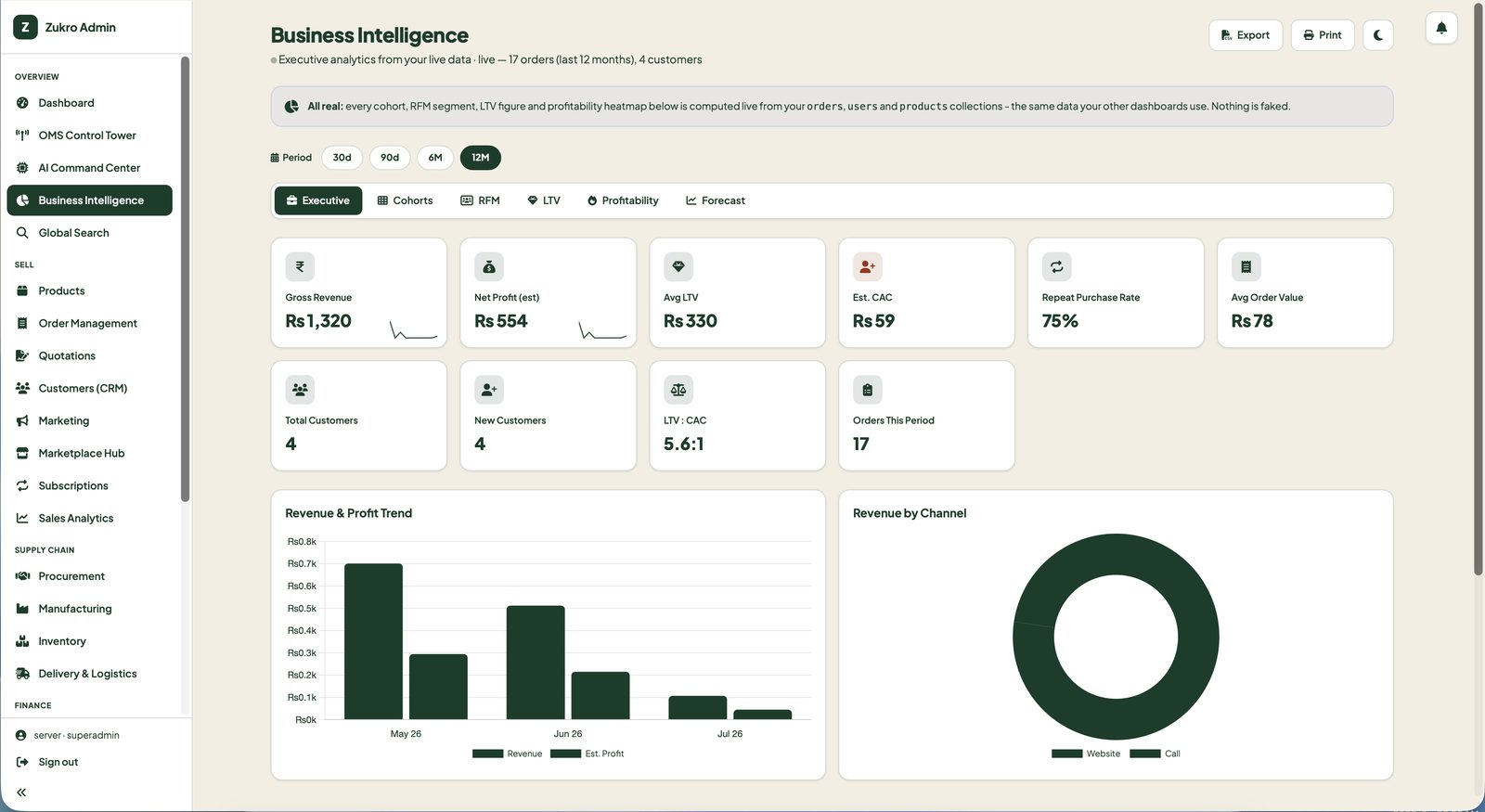Click the Gross Revenue sparkline
The width and height of the screenshot is (1485, 812).
pos(414,329)
